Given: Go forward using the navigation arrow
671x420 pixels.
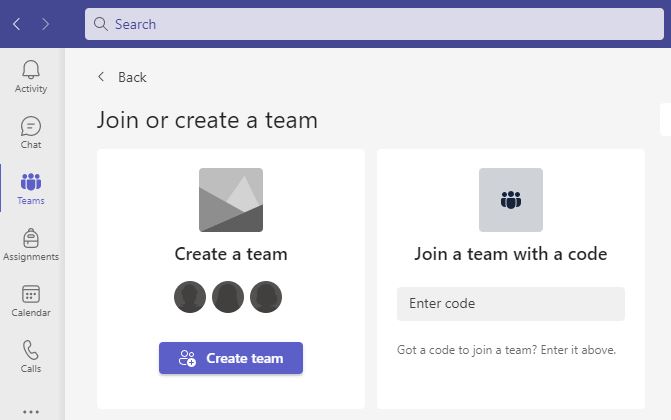Looking at the screenshot, I should 45,24.
